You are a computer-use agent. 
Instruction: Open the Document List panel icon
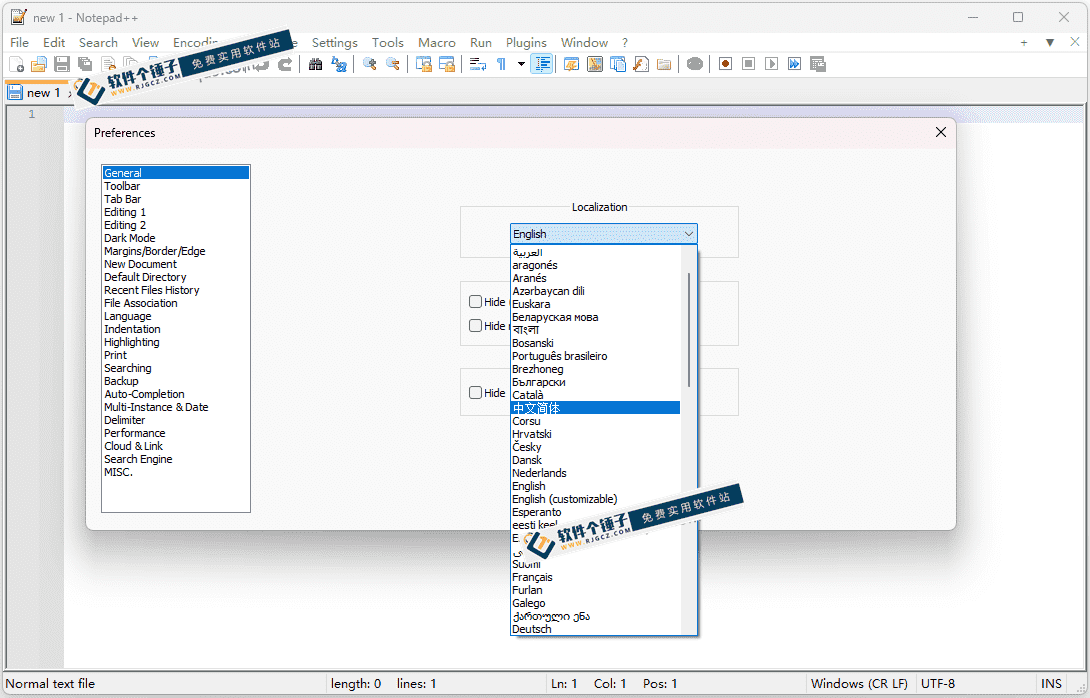[617, 65]
